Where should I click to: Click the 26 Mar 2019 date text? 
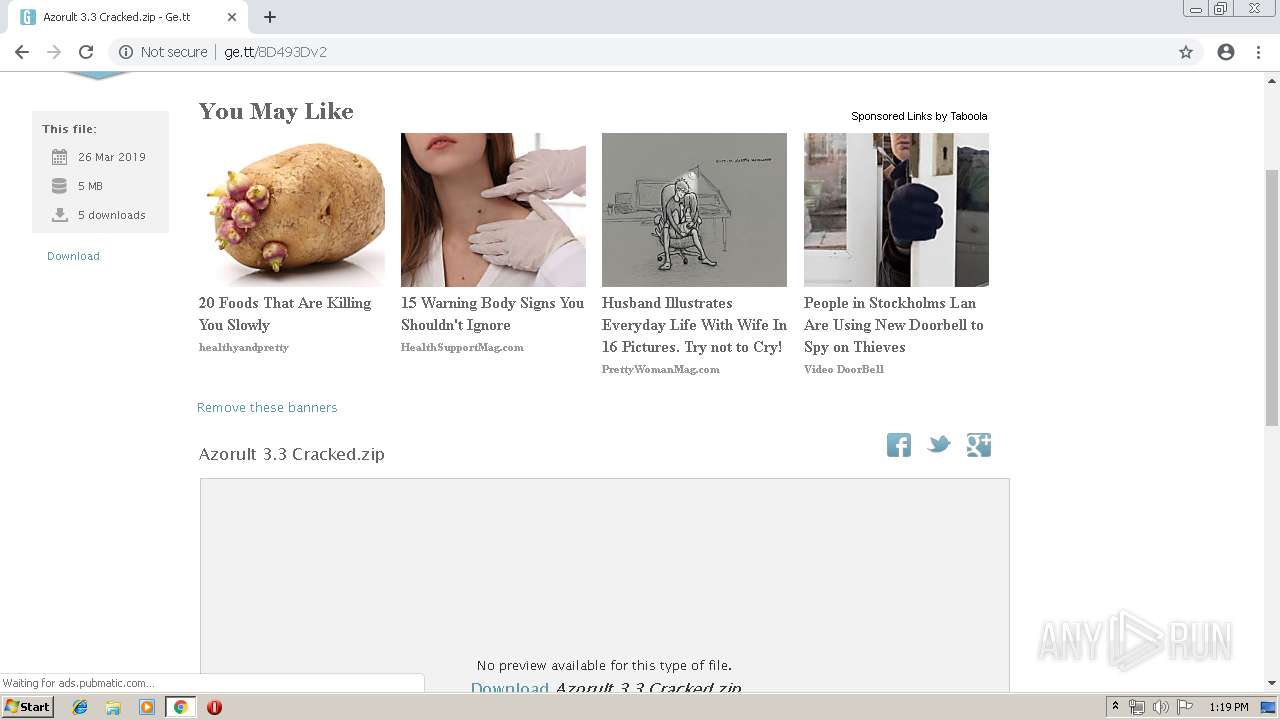[112, 157]
